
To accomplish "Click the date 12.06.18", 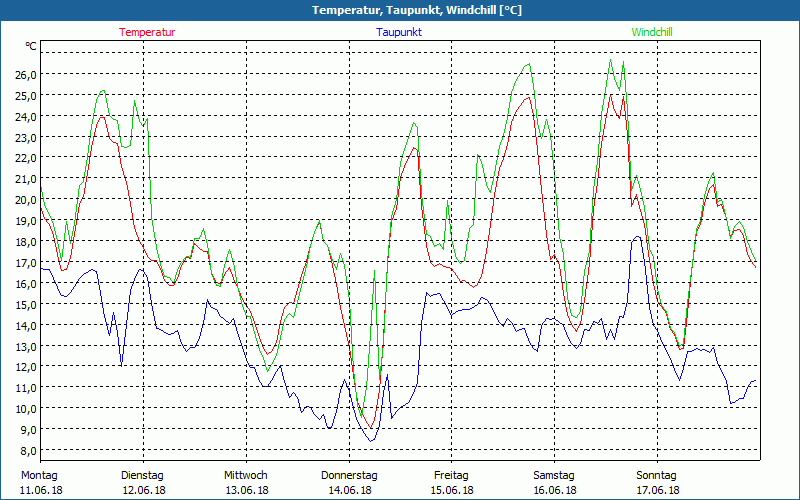I will (x=144, y=490).
